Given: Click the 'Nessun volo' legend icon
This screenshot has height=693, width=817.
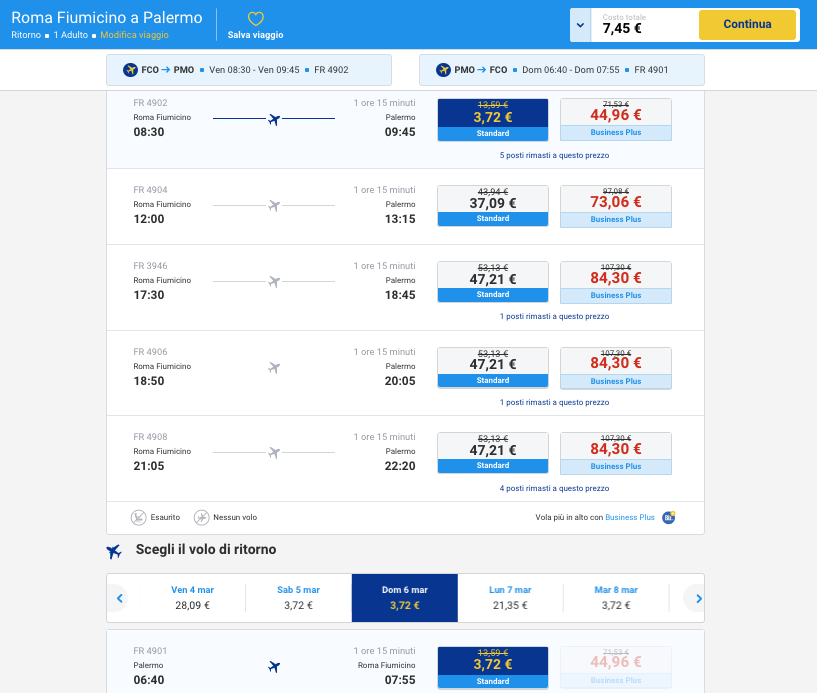Looking at the screenshot, I should coord(202,517).
